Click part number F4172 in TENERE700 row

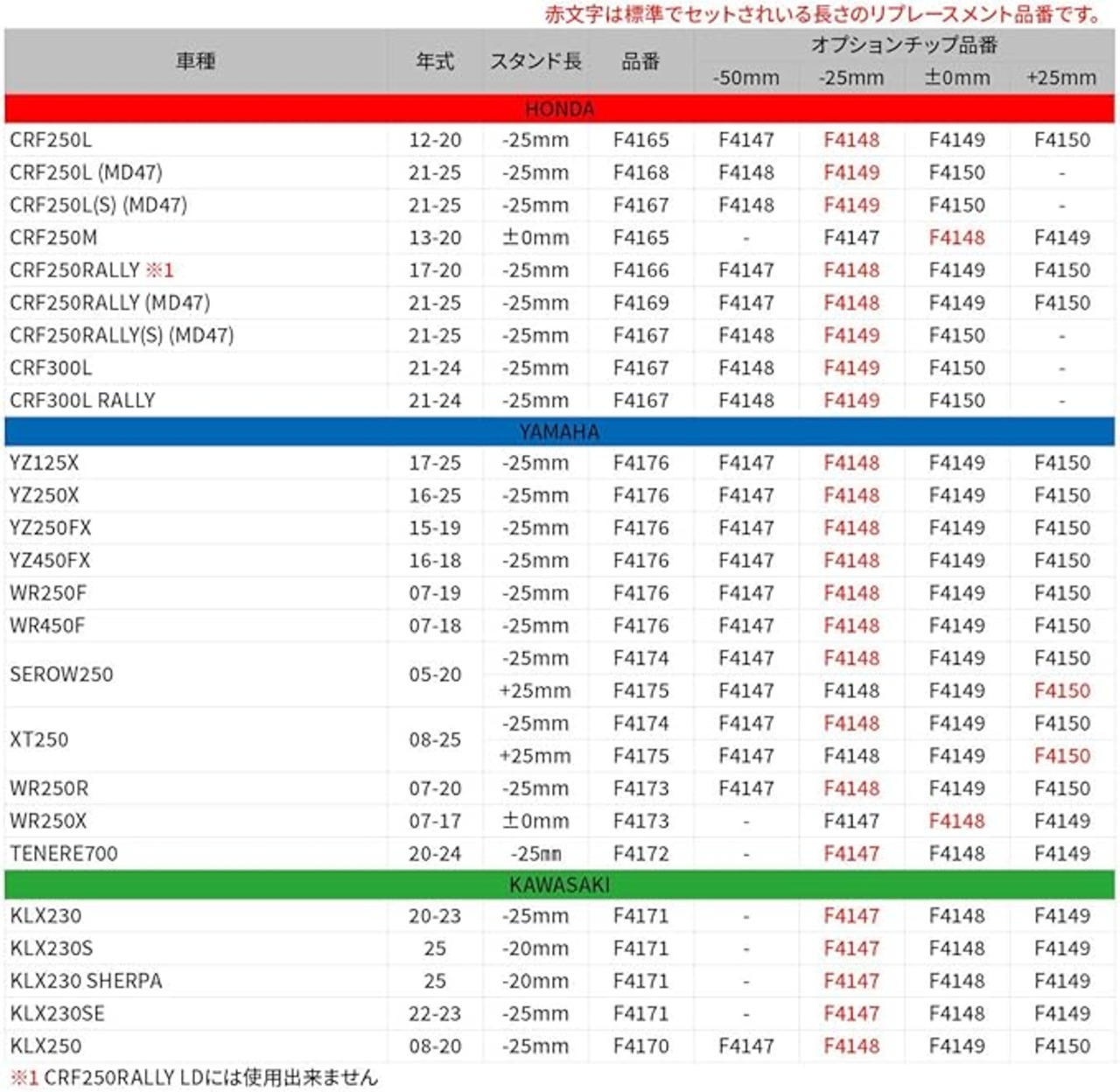click(x=640, y=853)
